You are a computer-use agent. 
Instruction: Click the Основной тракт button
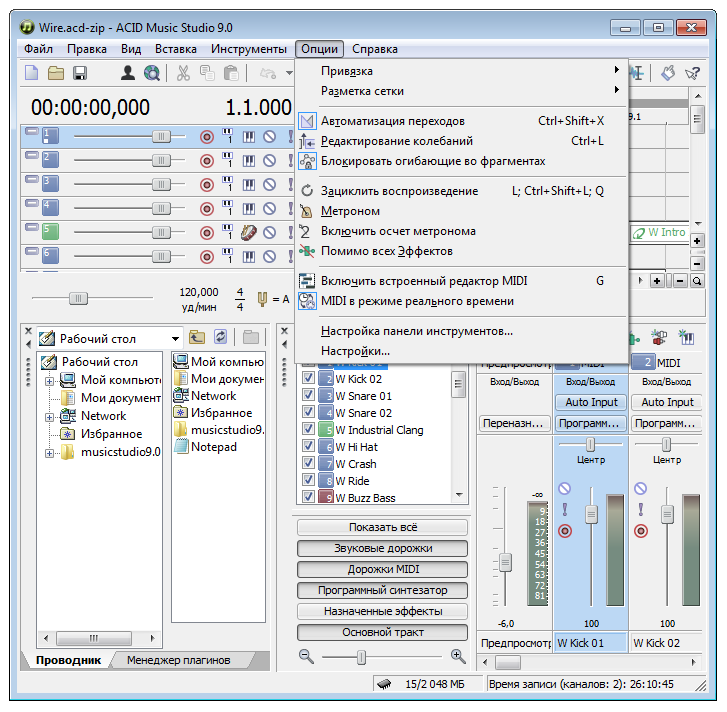pyautogui.click(x=383, y=632)
